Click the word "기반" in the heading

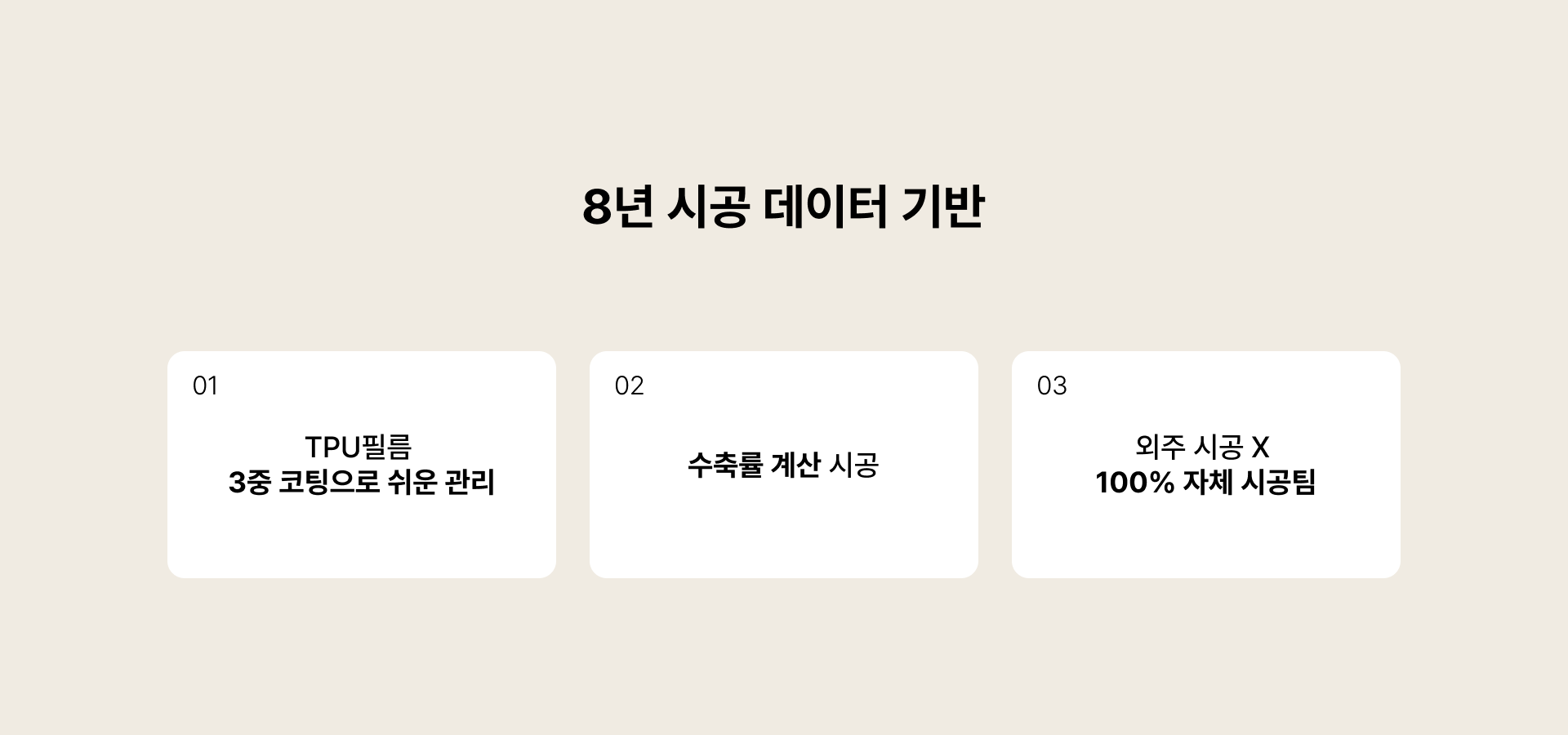tap(943, 207)
